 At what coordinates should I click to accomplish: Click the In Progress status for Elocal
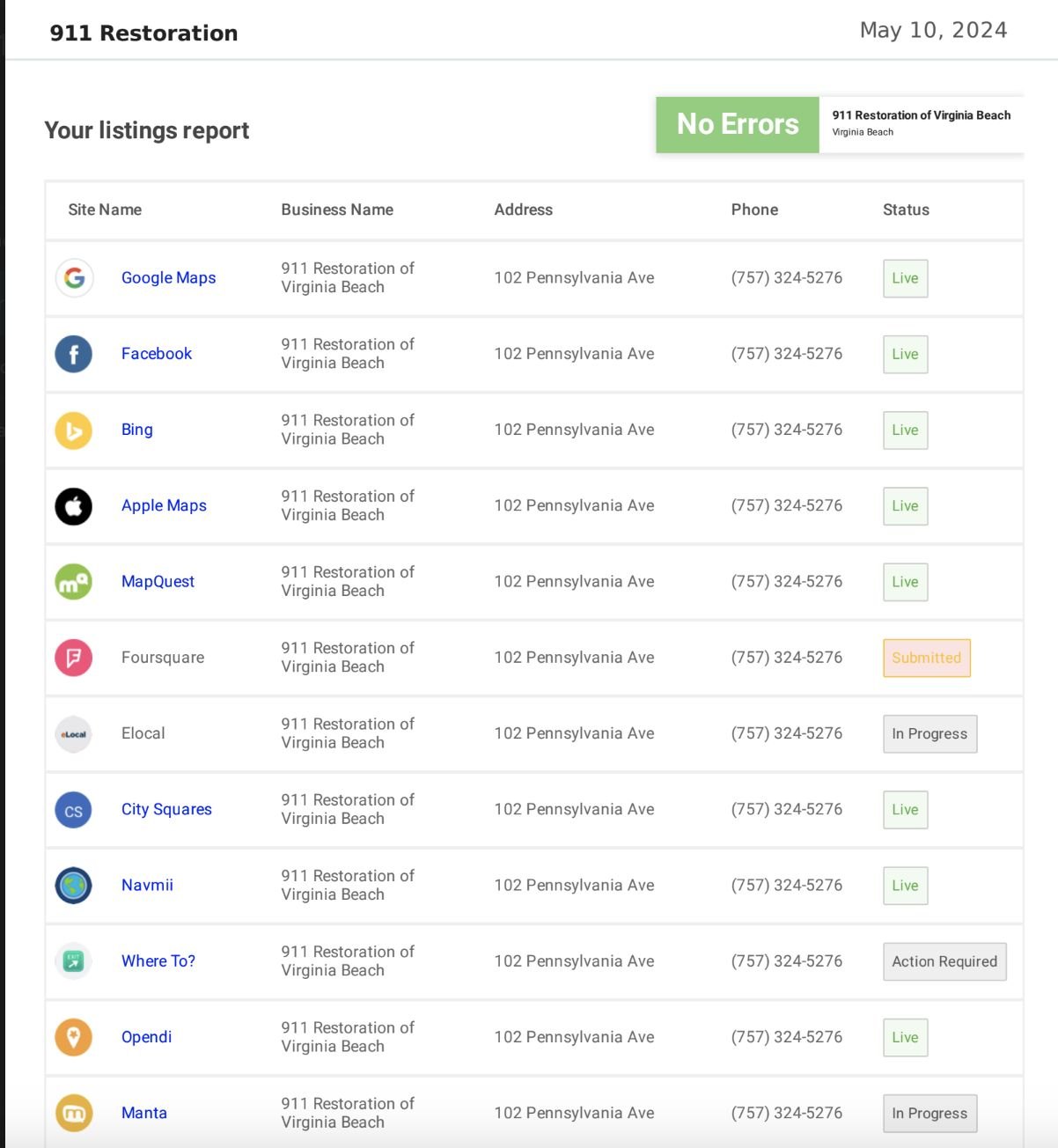(929, 734)
